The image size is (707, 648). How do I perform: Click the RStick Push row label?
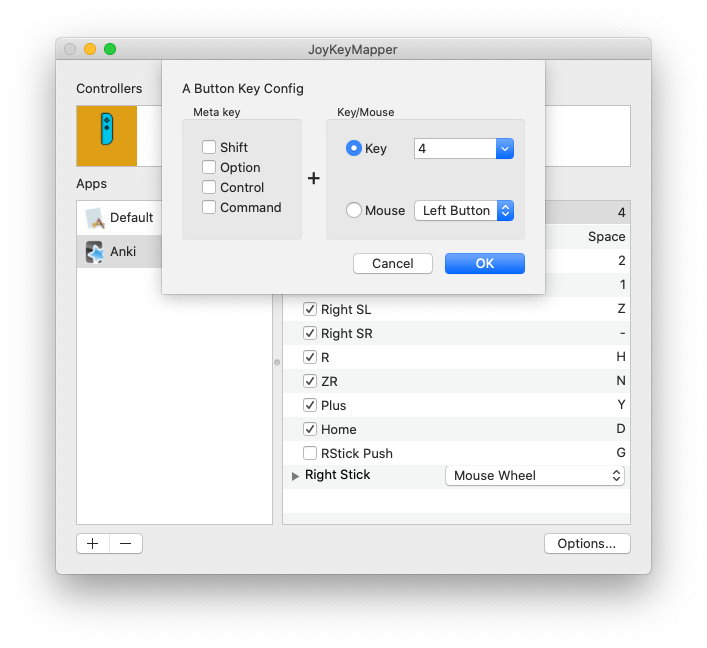[x=357, y=453]
